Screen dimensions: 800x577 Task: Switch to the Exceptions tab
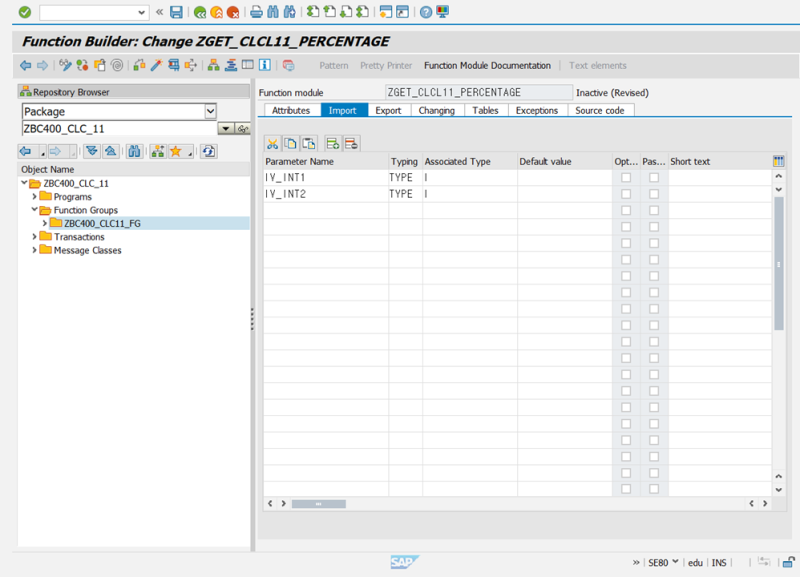pos(537,110)
